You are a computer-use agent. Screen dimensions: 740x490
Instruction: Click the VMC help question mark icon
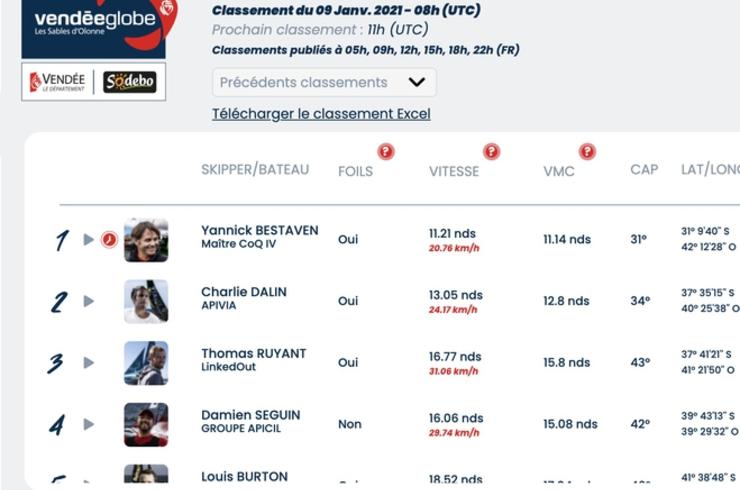588,152
